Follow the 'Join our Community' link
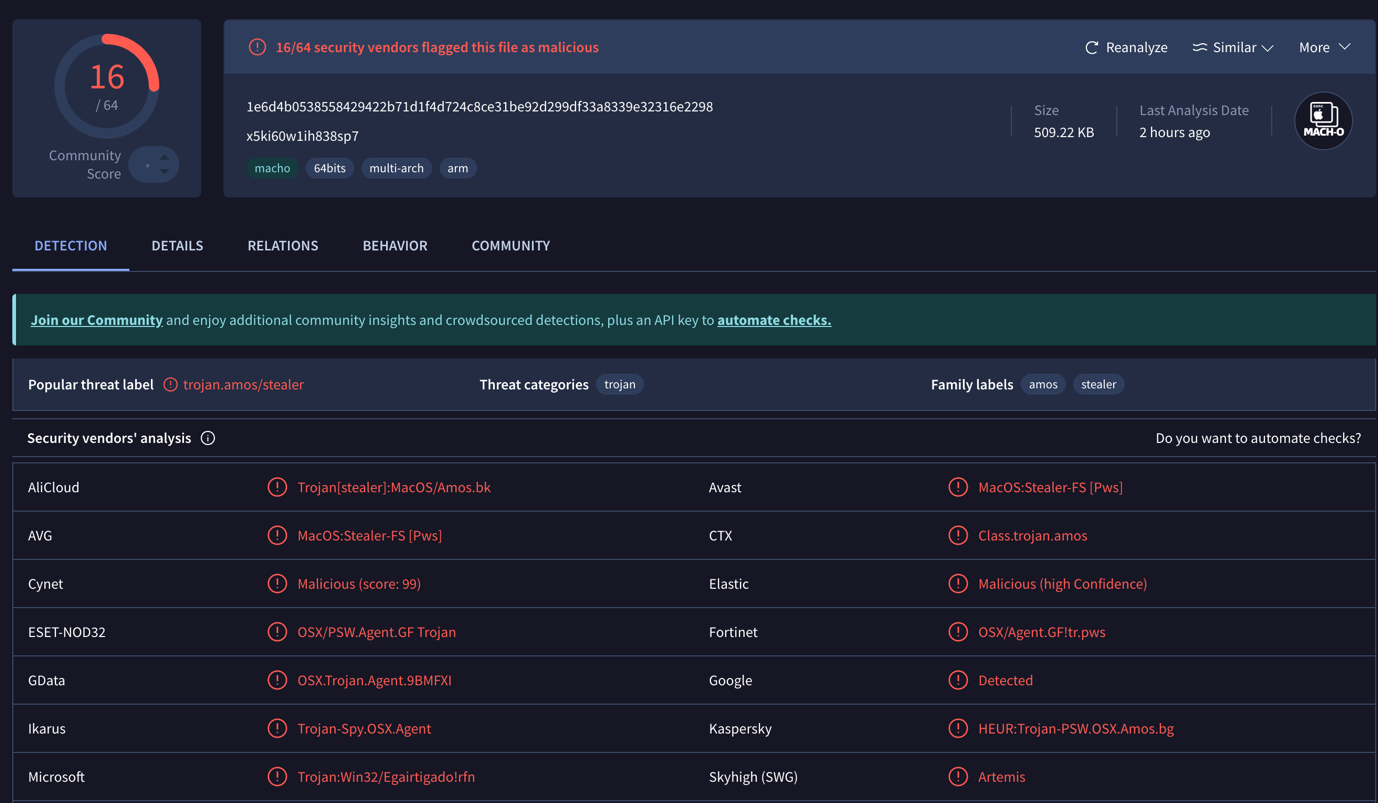 [x=97, y=320]
